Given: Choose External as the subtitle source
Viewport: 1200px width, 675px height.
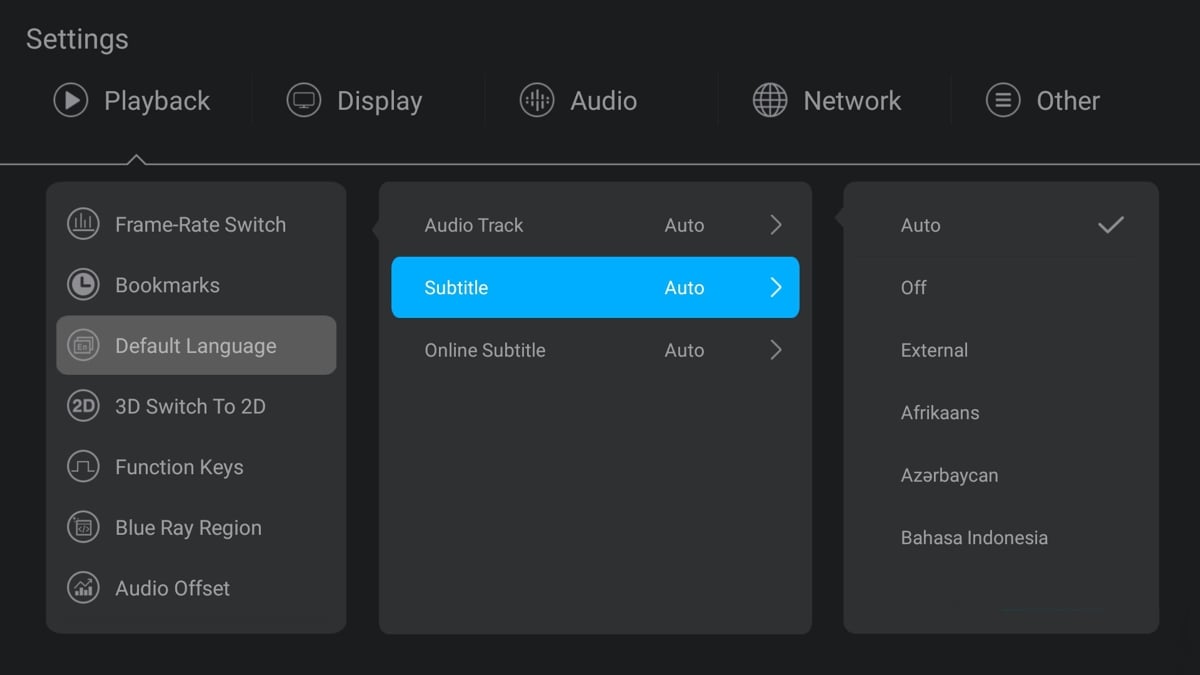Looking at the screenshot, I should [1000, 350].
